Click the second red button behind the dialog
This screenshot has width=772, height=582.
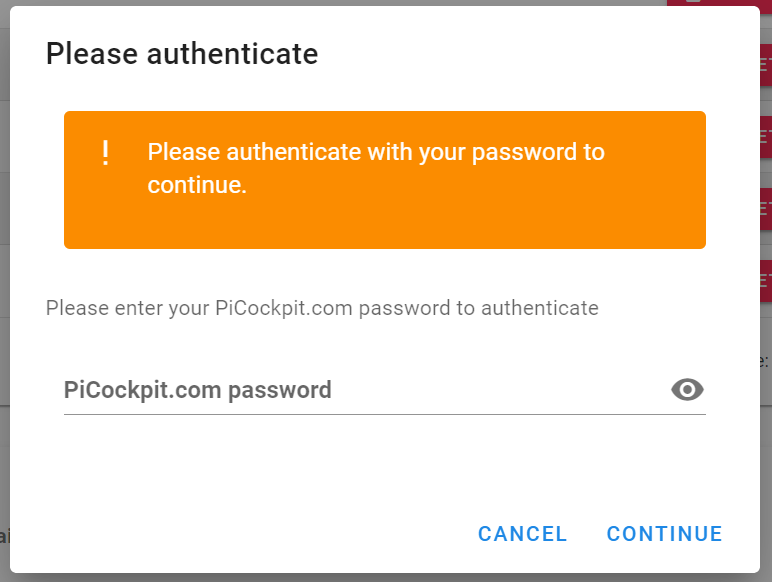766,137
